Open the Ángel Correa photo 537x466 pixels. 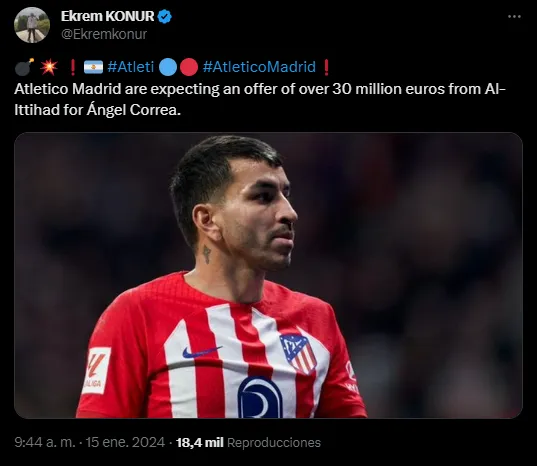coord(268,275)
